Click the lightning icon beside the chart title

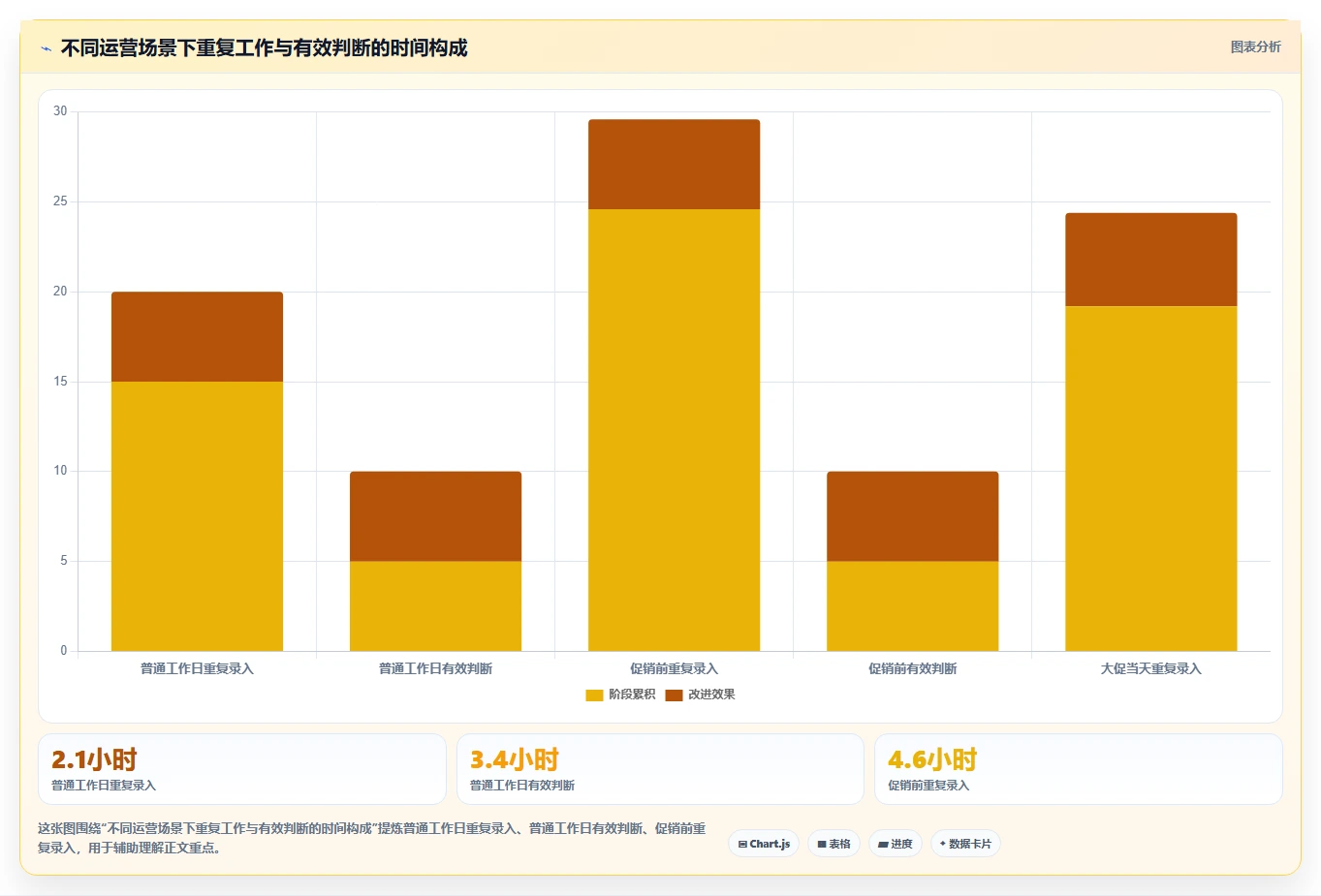coord(46,48)
